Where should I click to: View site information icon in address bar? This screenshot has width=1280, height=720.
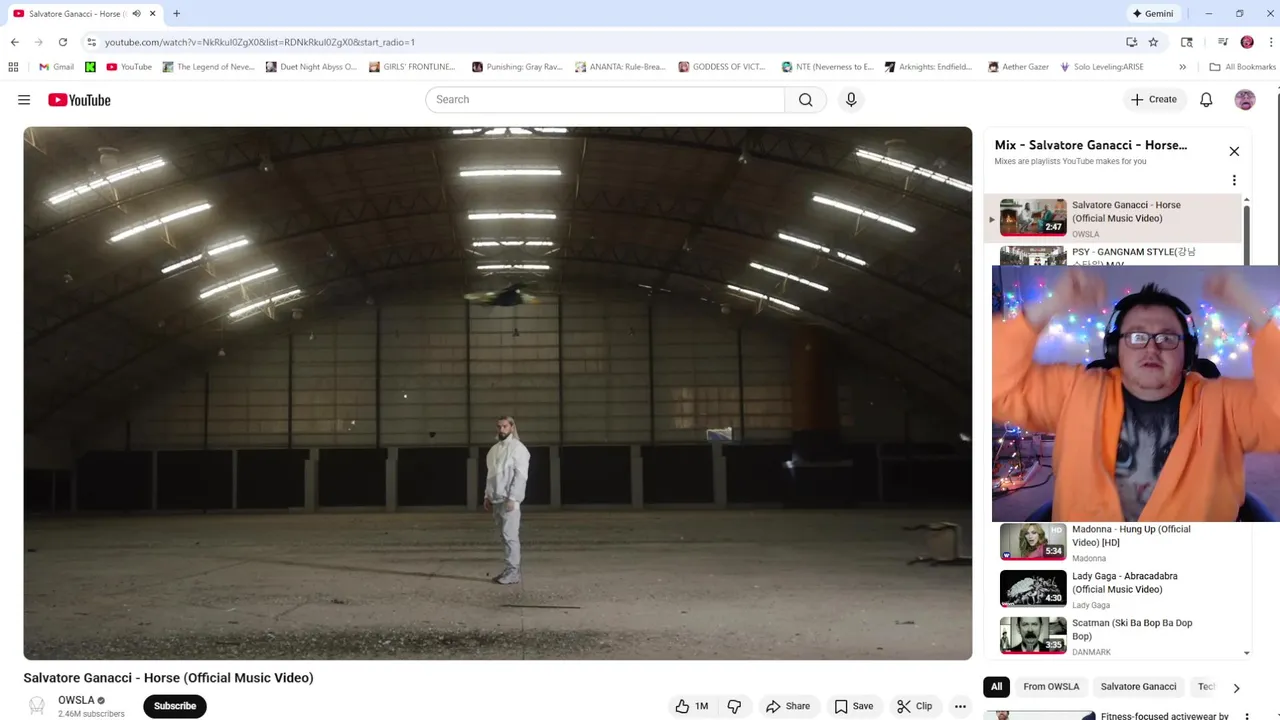click(91, 42)
